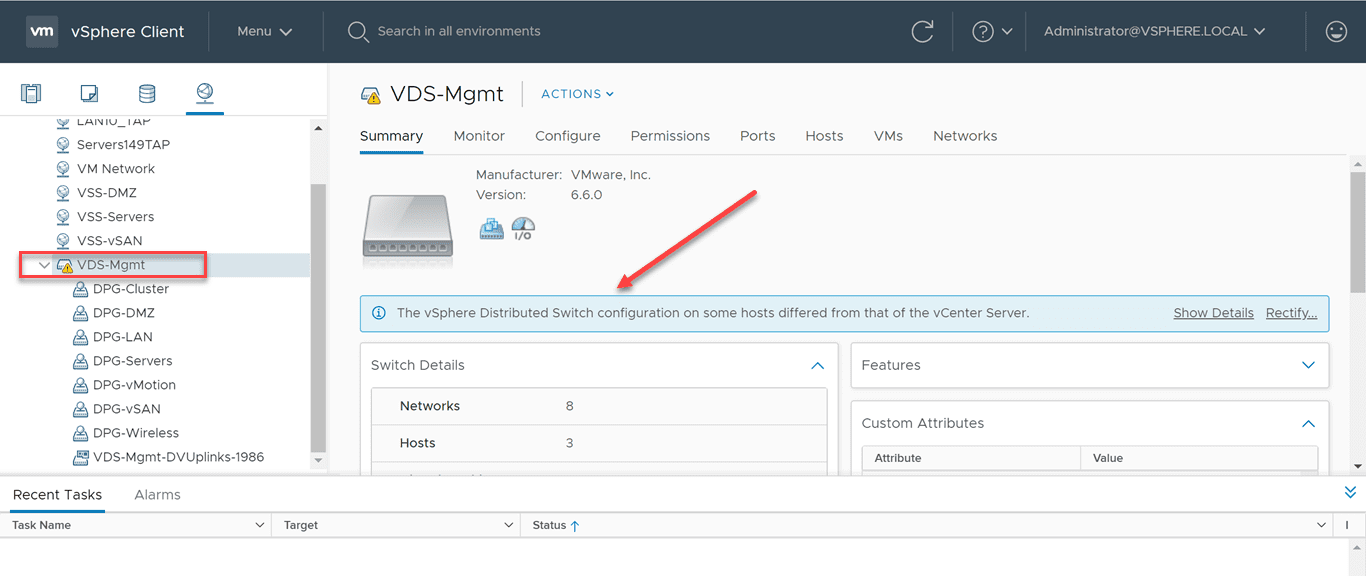The height and width of the screenshot is (576, 1366).
Task: Expand the Features panel
Action: coord(1308,365)
